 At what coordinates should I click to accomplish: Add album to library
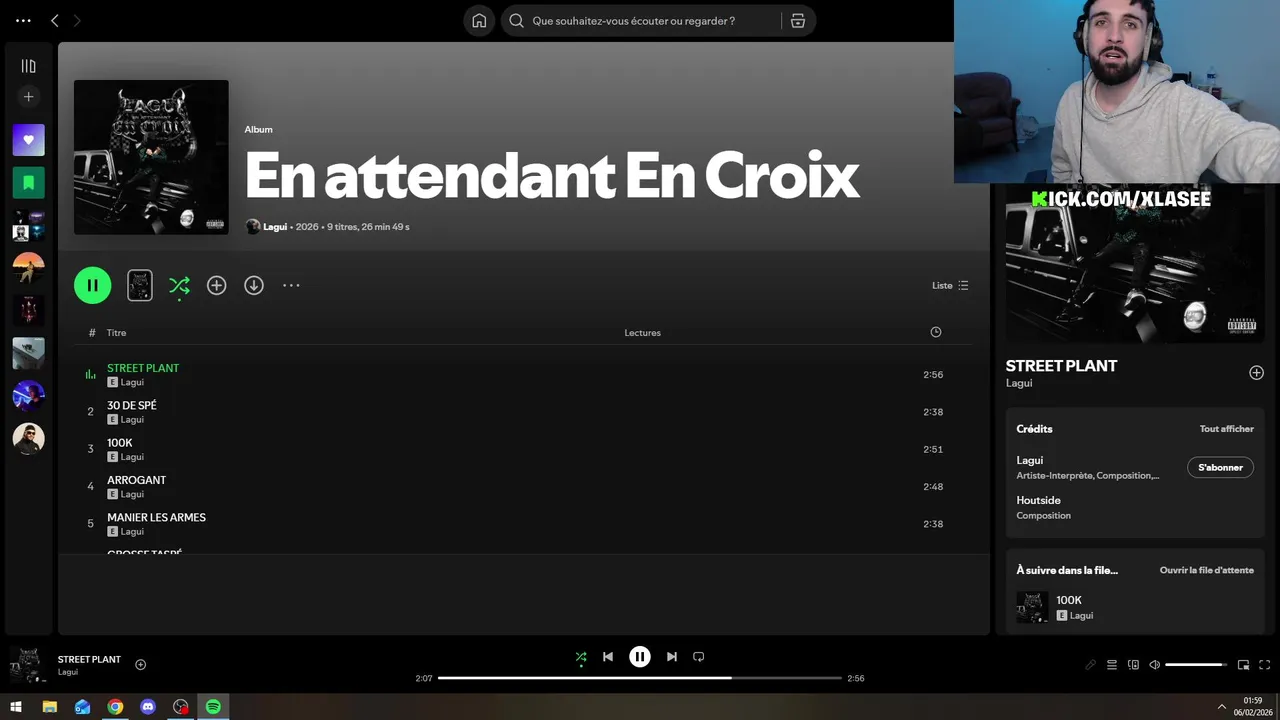(x=216, y=285)
